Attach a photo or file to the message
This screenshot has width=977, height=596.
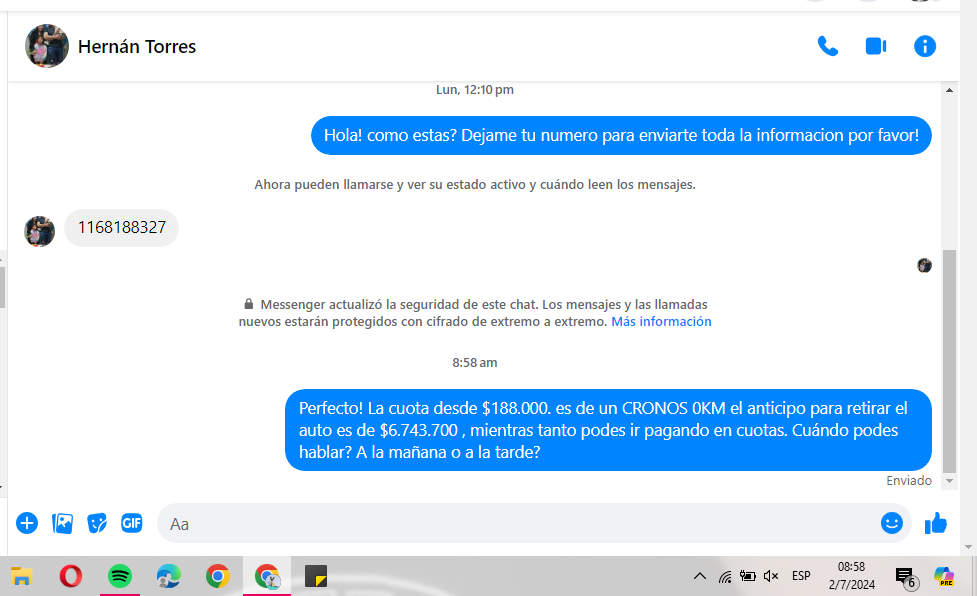tap(62, 523)
